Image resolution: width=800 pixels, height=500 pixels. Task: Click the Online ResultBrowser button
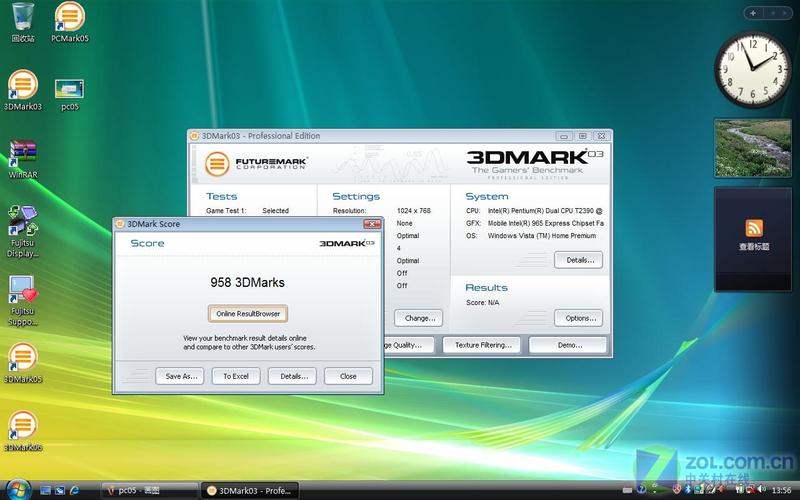[248, 314]
